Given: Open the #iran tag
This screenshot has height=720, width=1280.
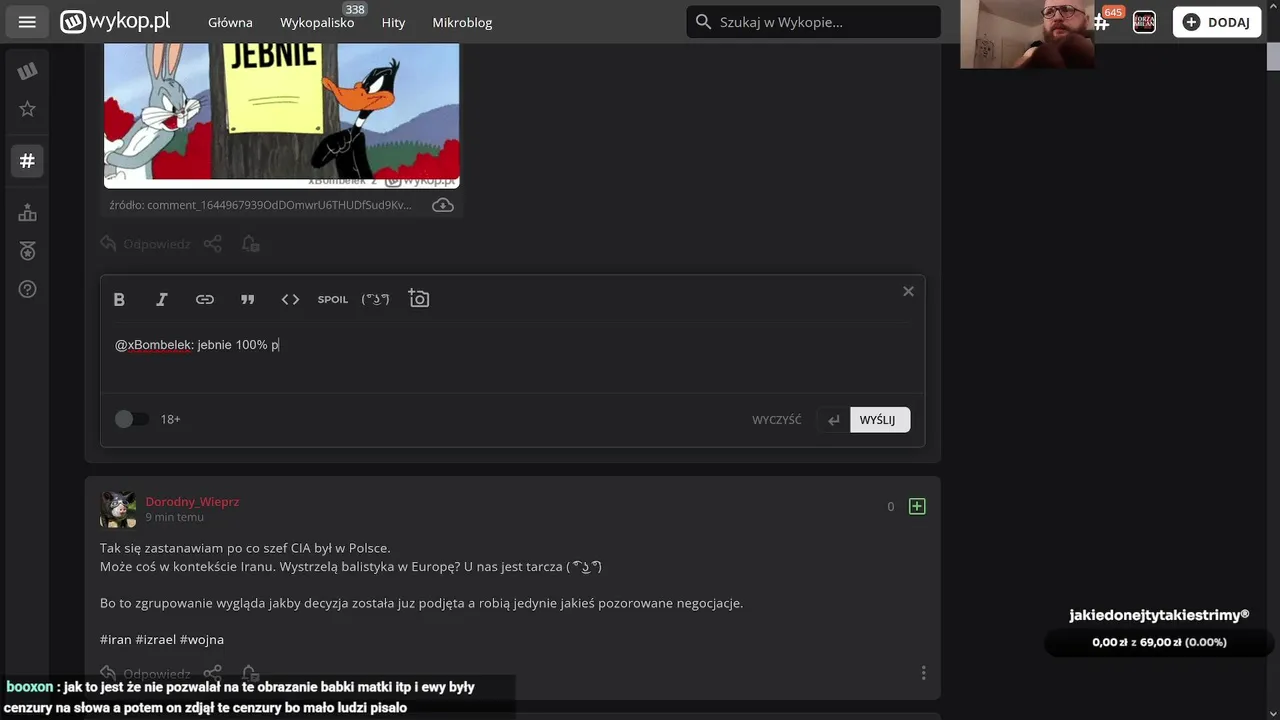Looking at the screenshot, I should pos(115,639).
